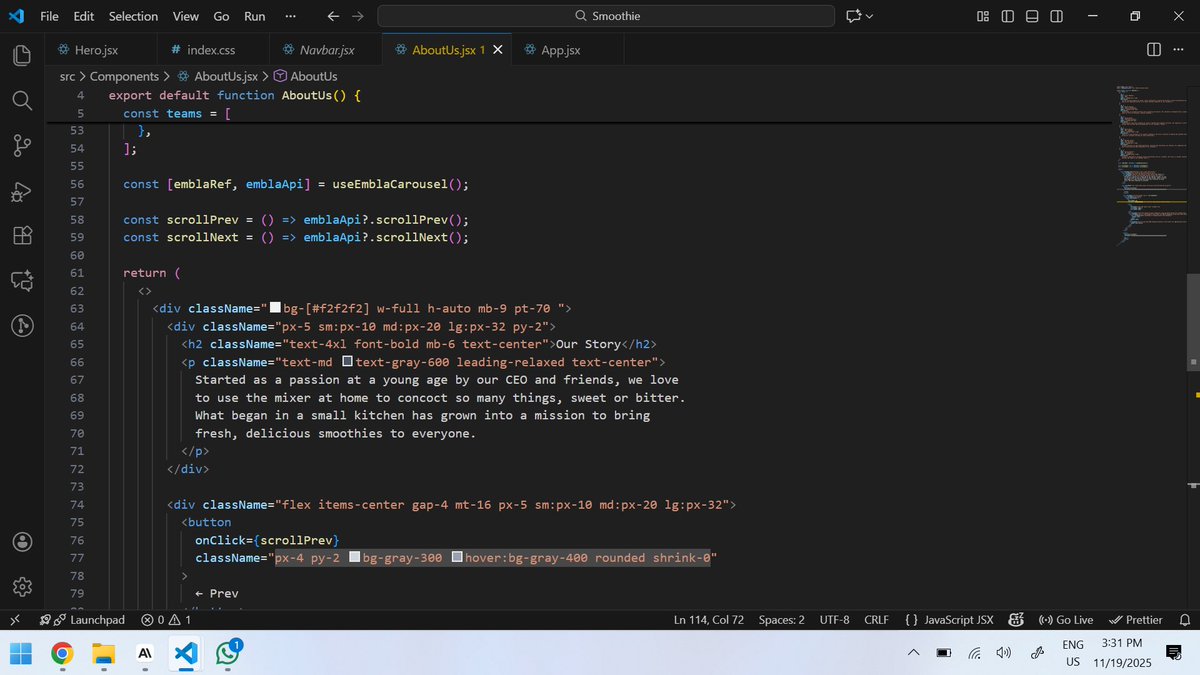
Task: Click the code minimap overview
Action: (x=1150, y=165)
